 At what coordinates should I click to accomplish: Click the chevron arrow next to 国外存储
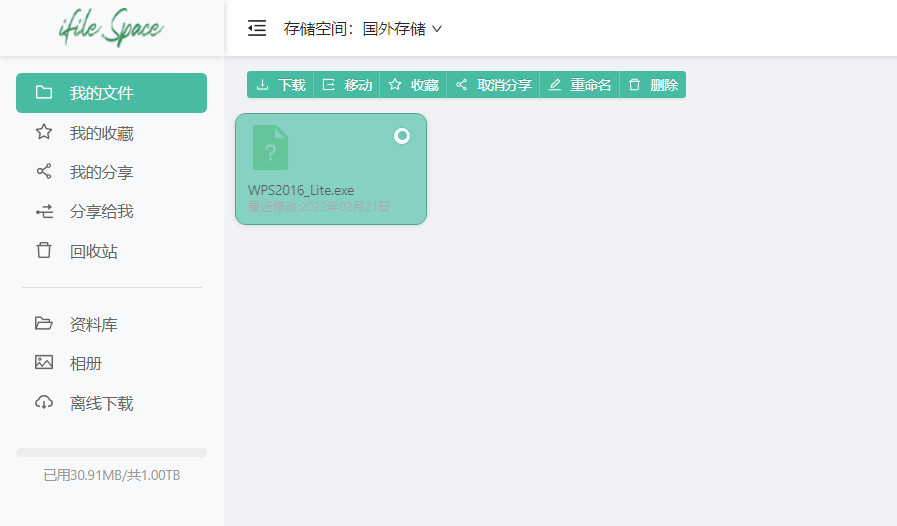pyautogui.click(x=437, y=29)
